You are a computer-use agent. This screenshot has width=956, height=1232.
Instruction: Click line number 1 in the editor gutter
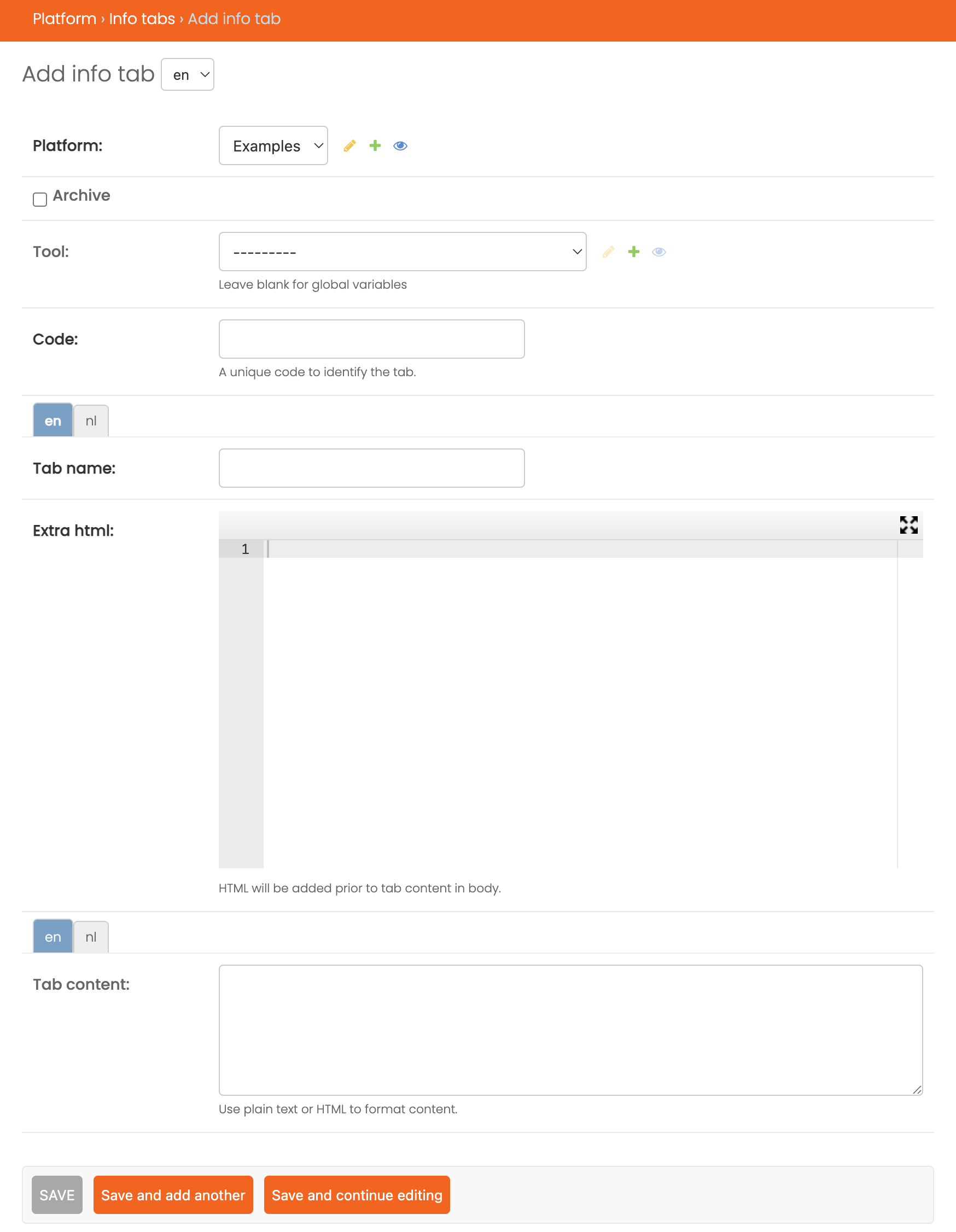coord(245,549)
